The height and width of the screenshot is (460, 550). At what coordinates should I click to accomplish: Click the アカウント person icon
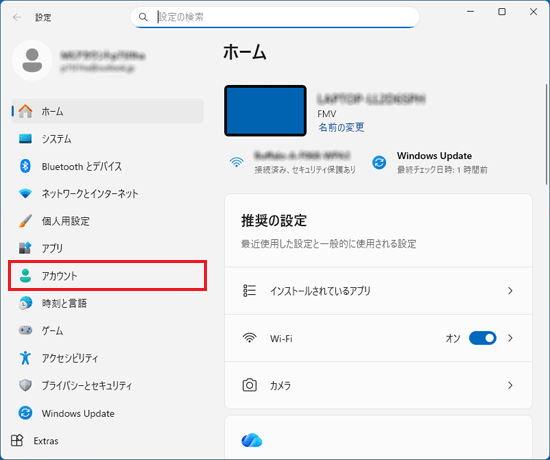click(x=25, y=276)
